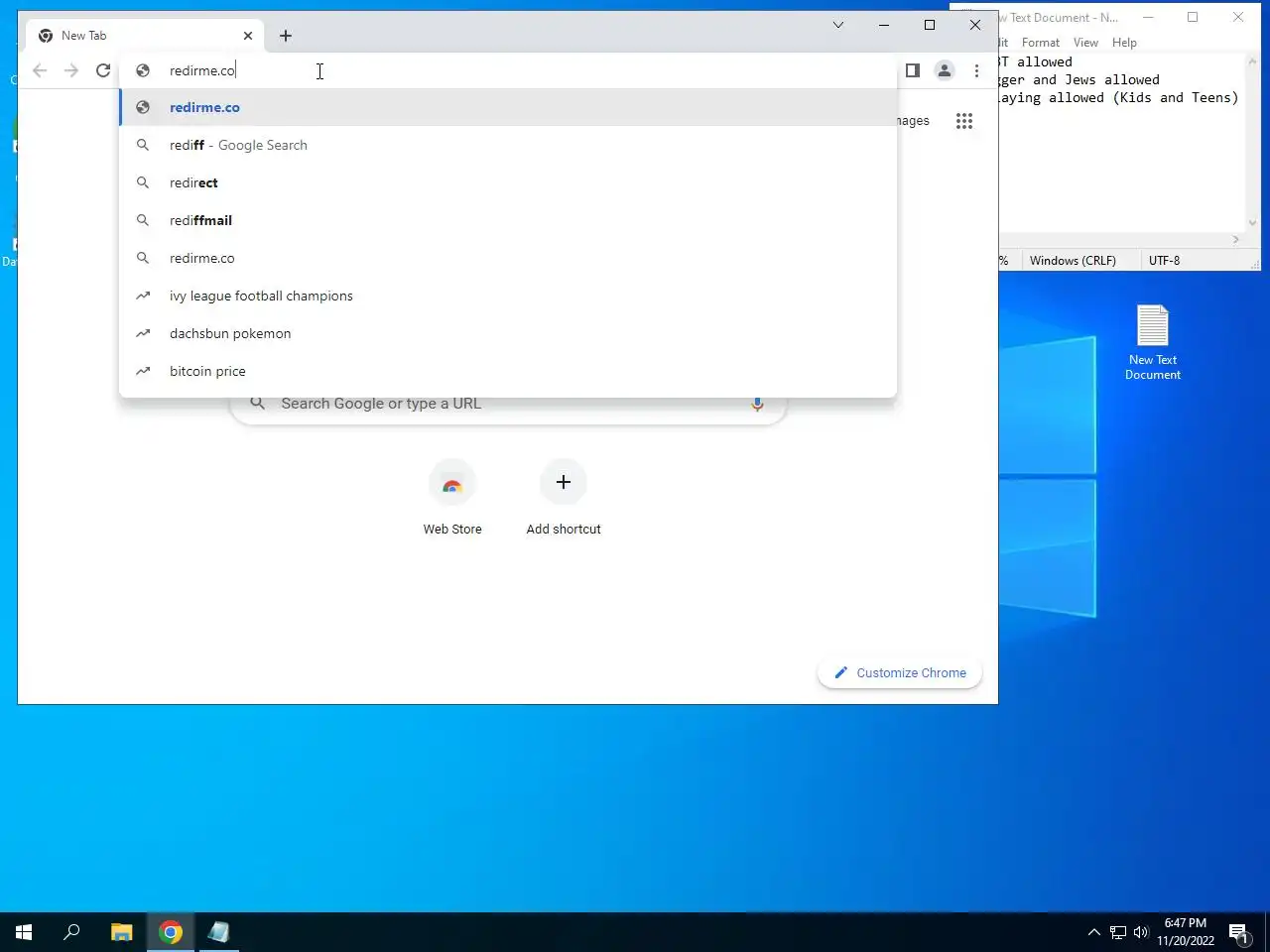
Task: Select trending dachsbun pokemon suggestion
Action: coord(508,333)
